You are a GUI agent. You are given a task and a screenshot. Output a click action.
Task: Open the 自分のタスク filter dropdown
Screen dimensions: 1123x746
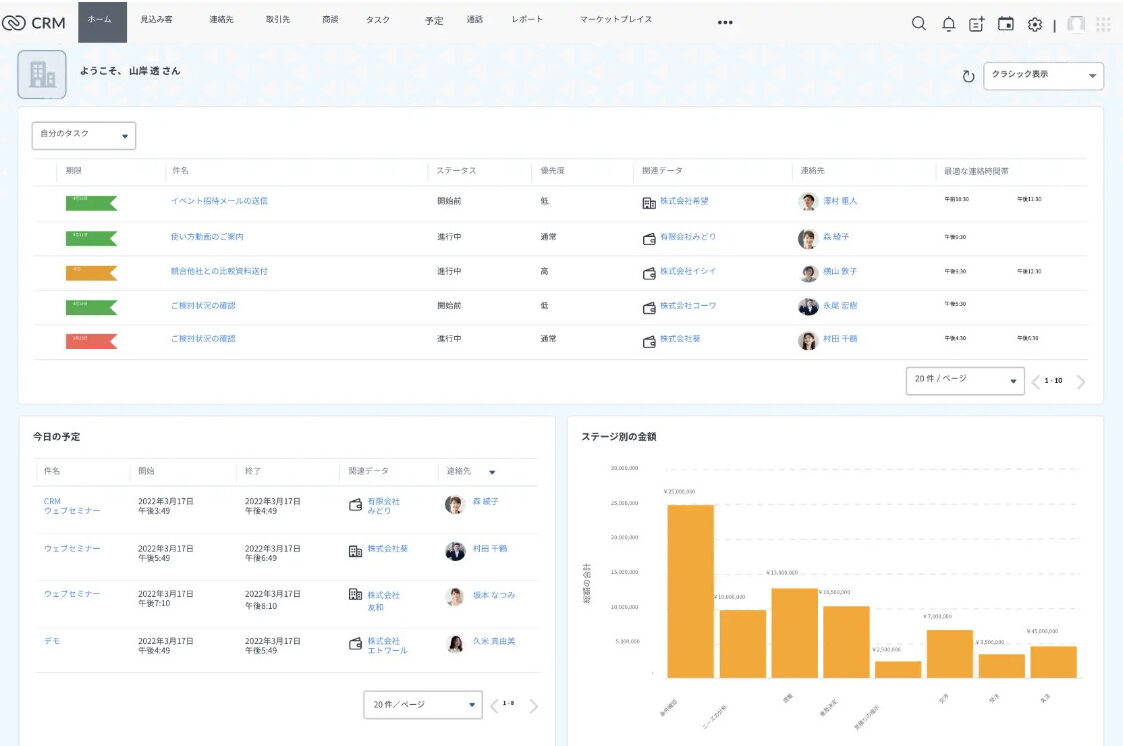point(84,135)
